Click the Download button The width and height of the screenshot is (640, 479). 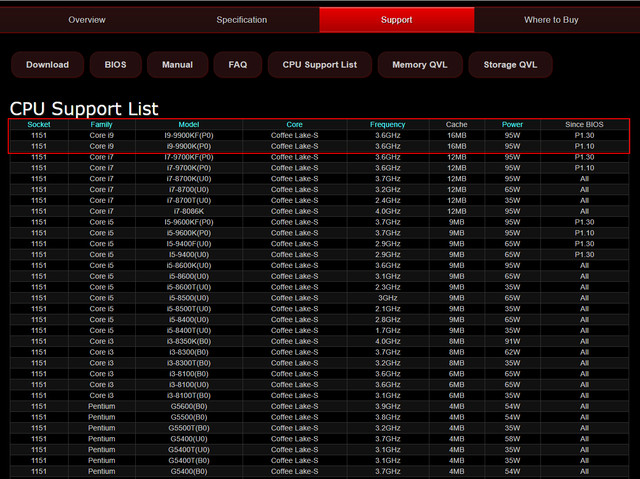(x=47, y=64)
